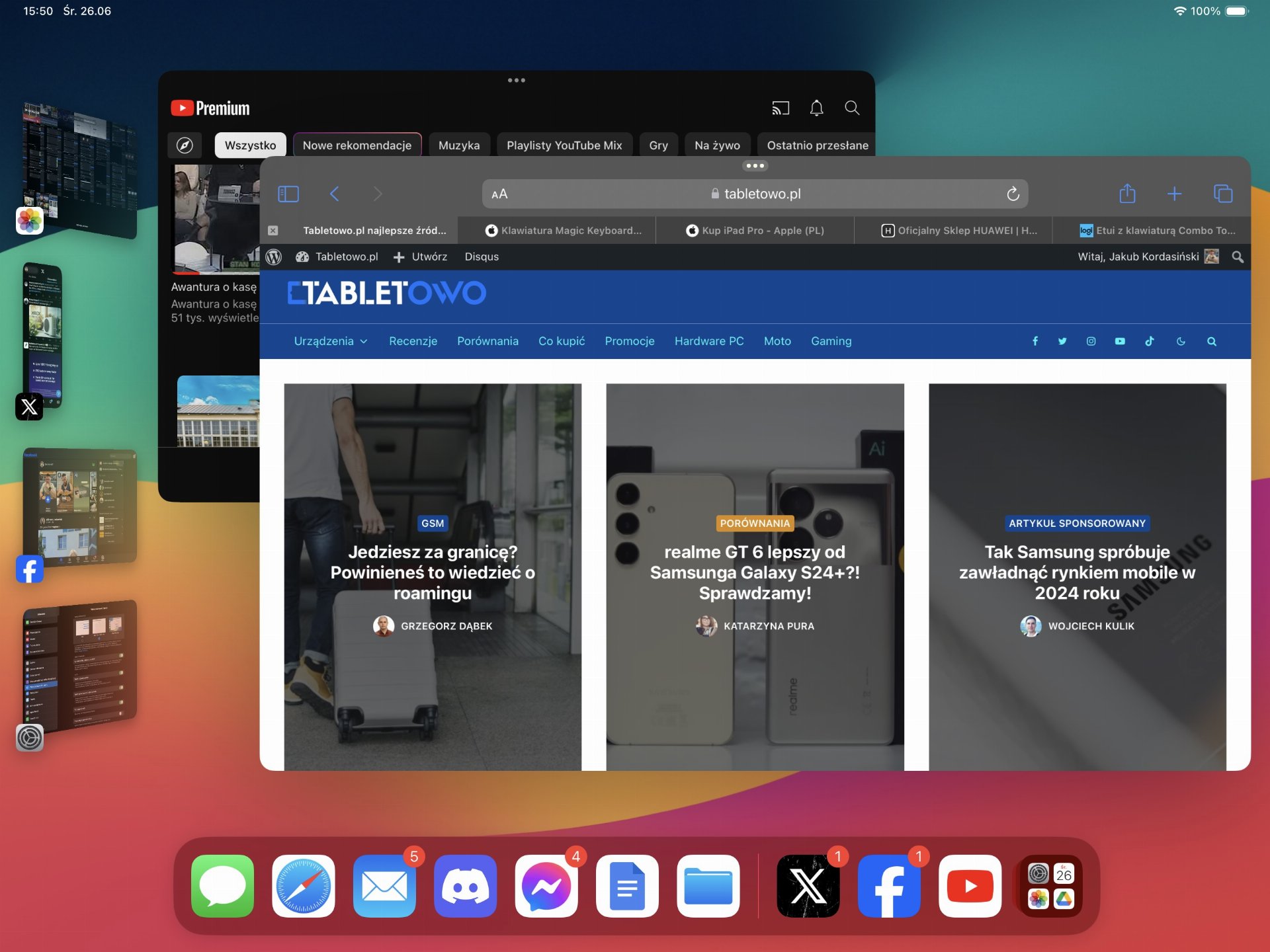Select Nowe rekomendacje chip
The image size is (1270, 952).
coord(357,145)
